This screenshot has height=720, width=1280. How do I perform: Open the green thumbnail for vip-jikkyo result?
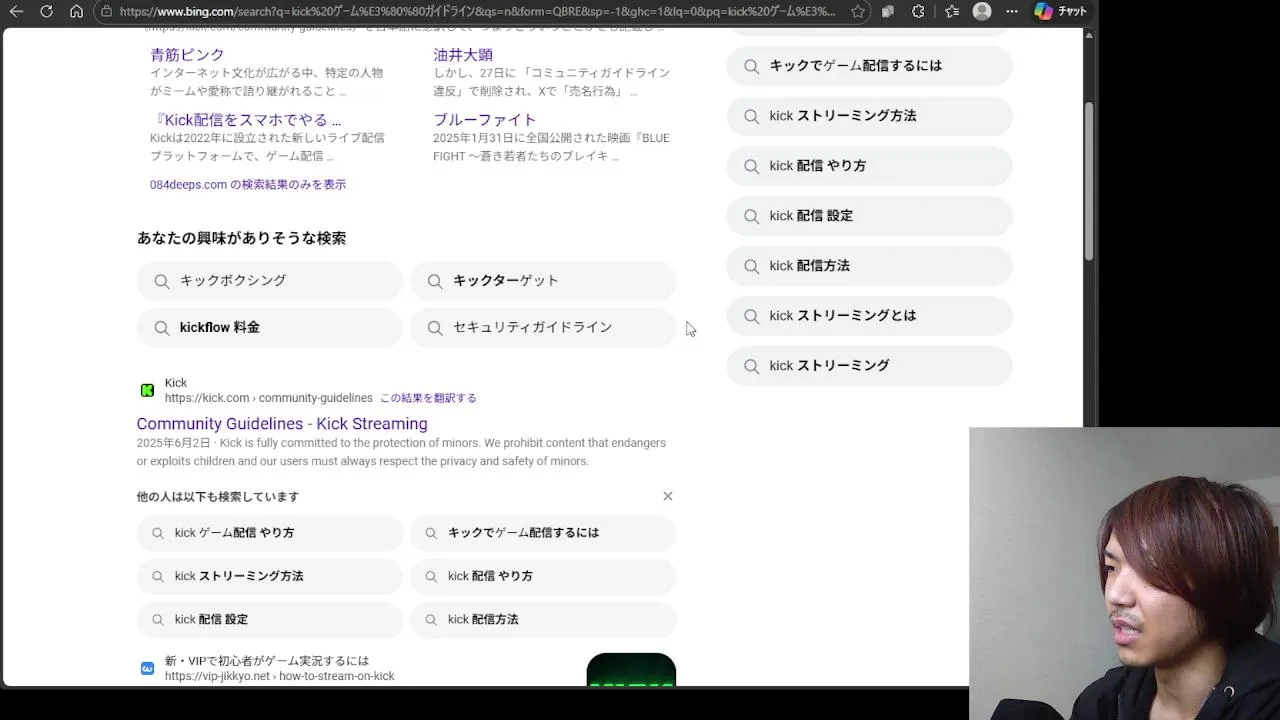631,669
